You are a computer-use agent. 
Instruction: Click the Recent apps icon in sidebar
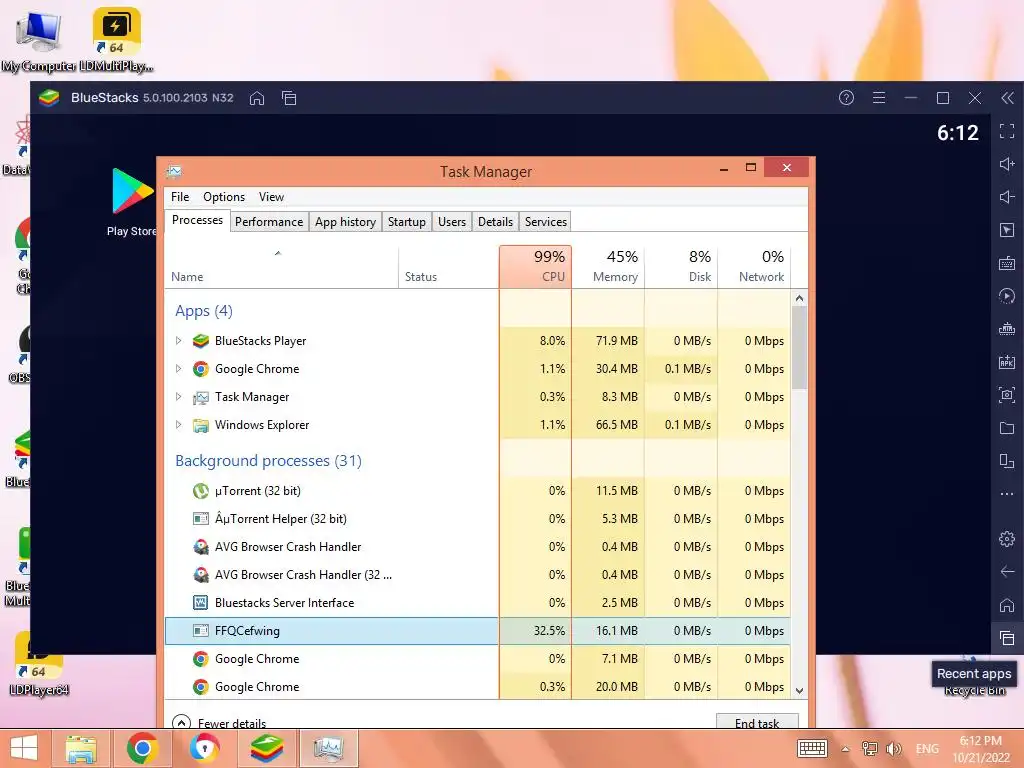pyautogui.click(x=1007, y=638)
